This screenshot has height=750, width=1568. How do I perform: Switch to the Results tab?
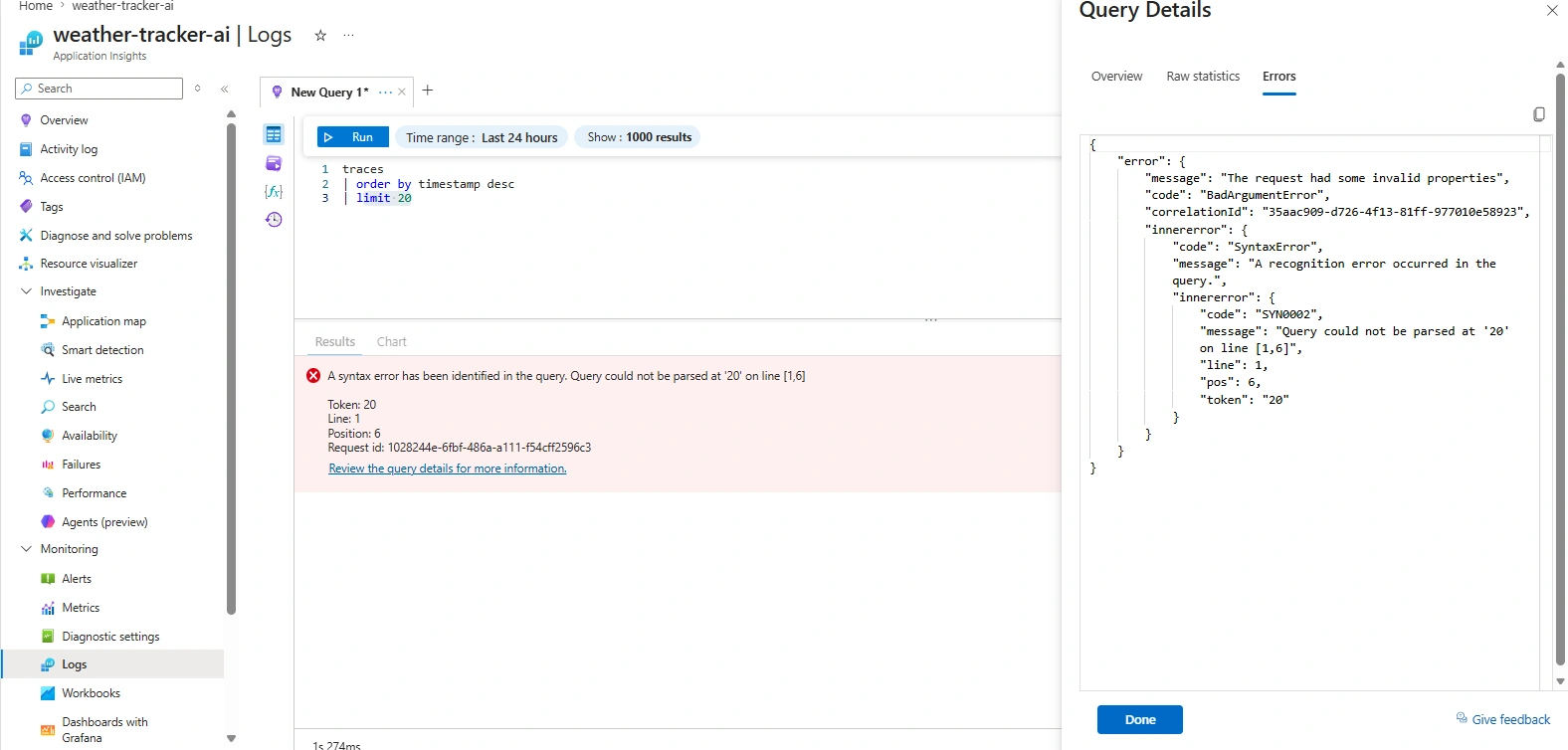(x=334, y=341)
